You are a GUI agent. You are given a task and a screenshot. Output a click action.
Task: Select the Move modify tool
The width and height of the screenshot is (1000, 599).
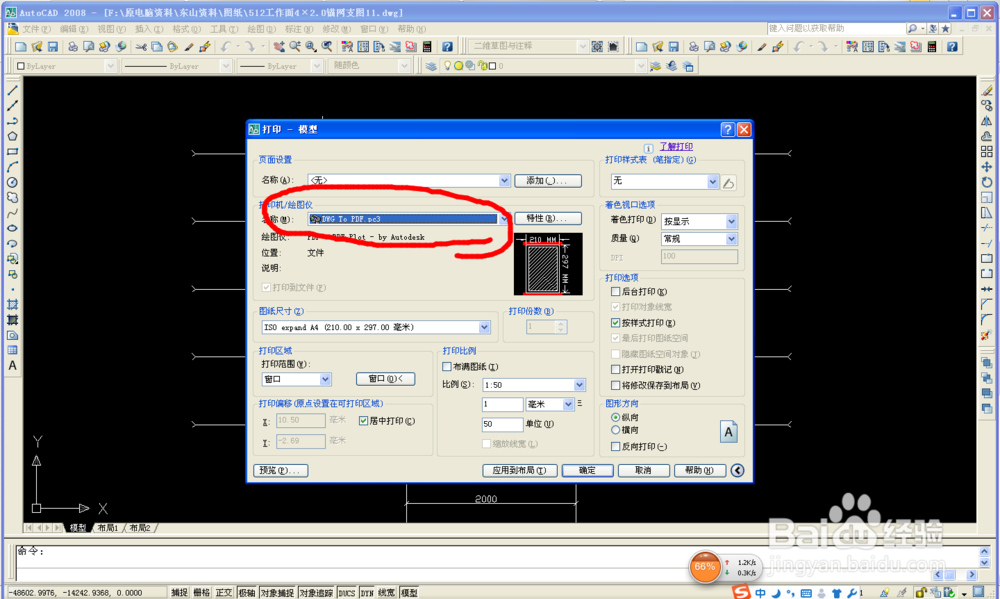(x=987, y=167)
